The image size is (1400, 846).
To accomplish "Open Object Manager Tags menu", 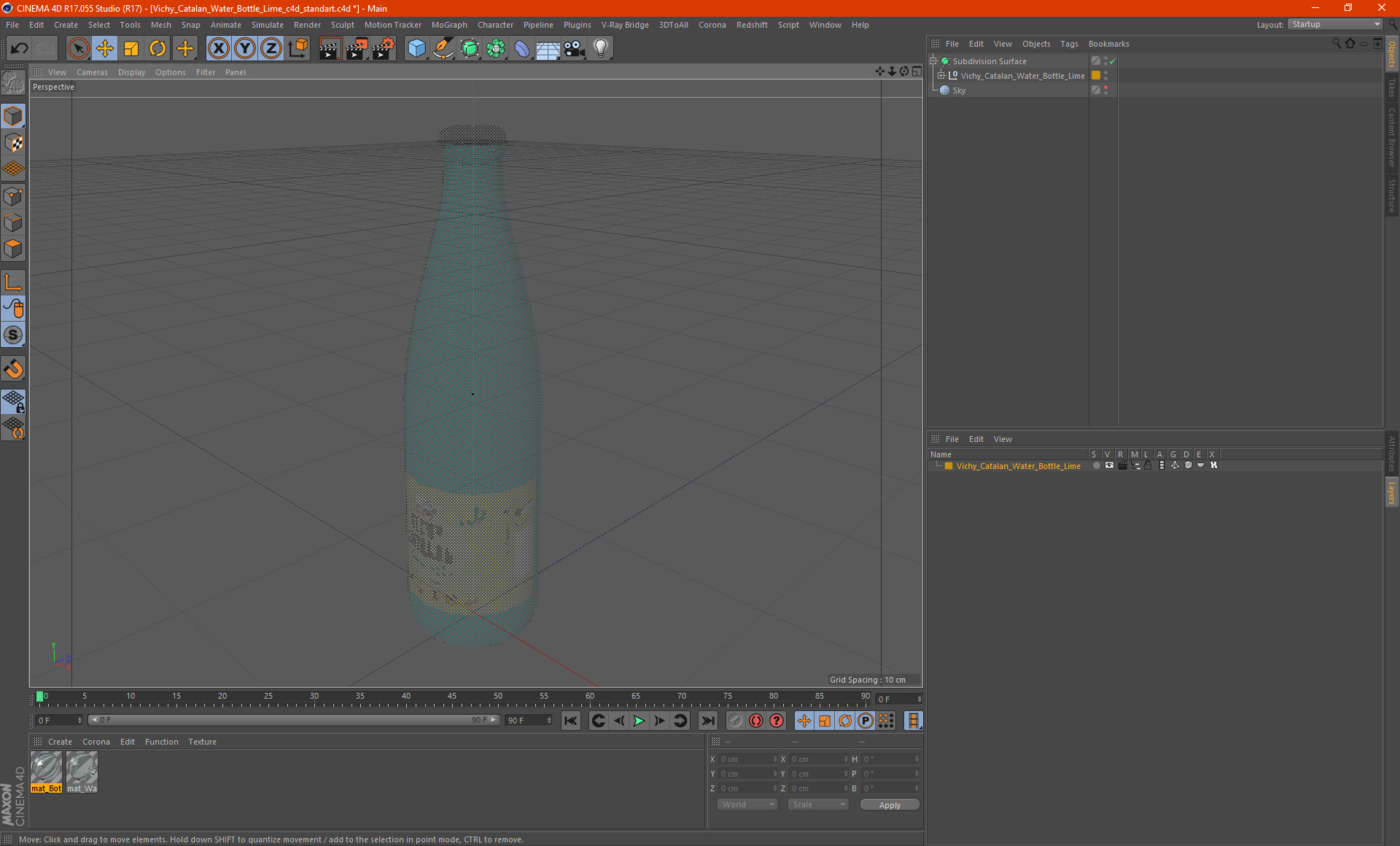I will (1069, 44).
